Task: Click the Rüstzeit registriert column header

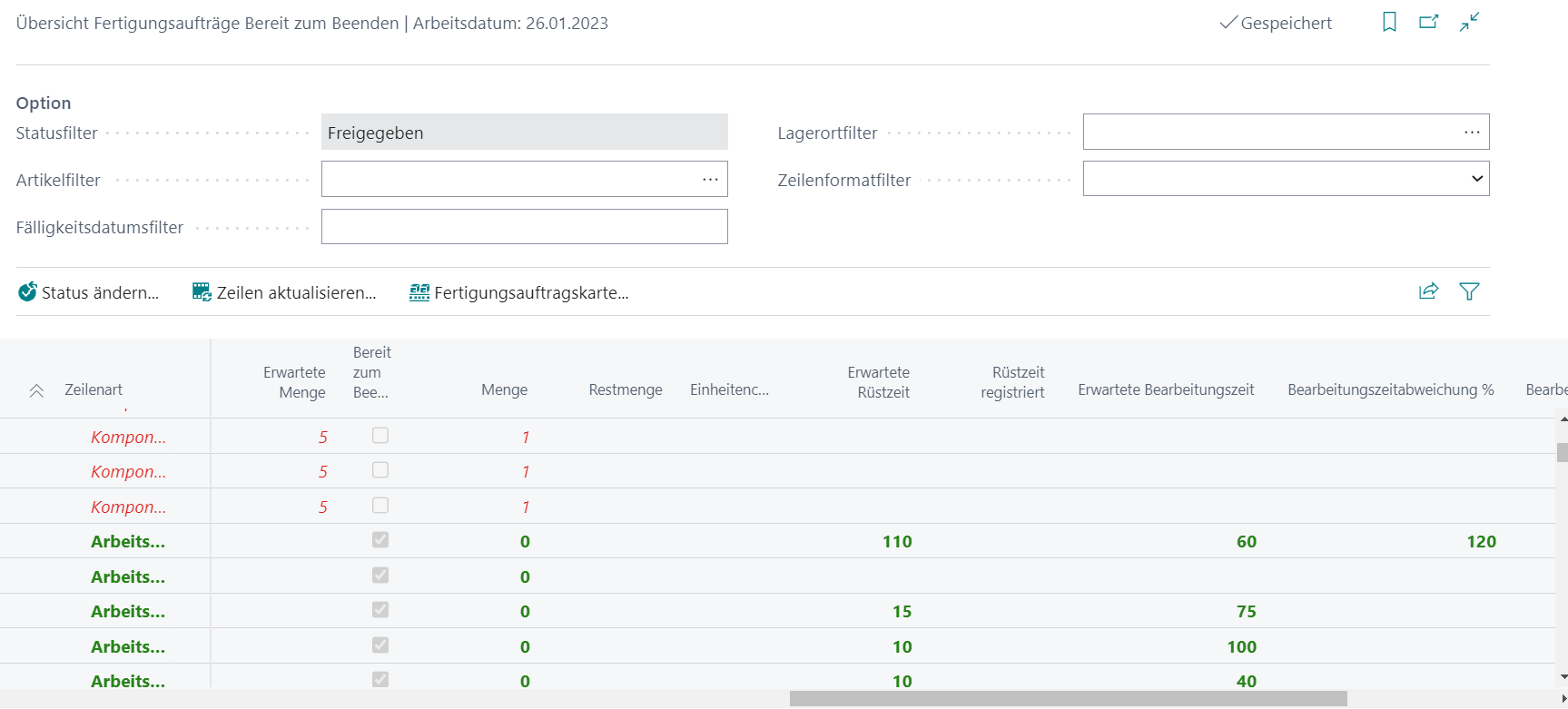Action: [x=1012, y=382]
